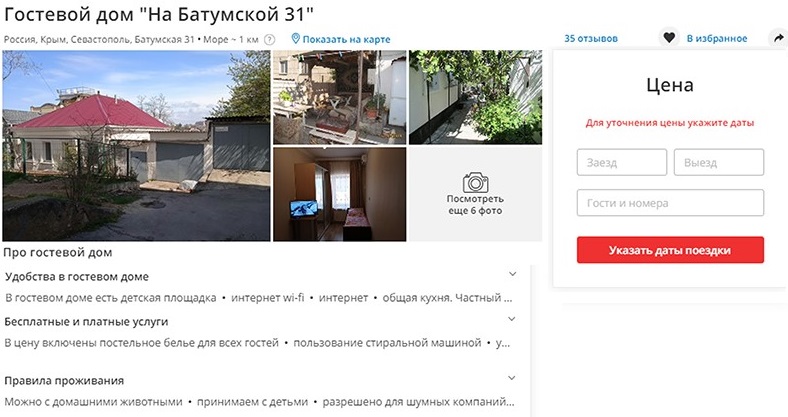Click the Выезд check-out date field
This screenshot has height=417, width=788.
pyautogui.click(x=719, y=162)
